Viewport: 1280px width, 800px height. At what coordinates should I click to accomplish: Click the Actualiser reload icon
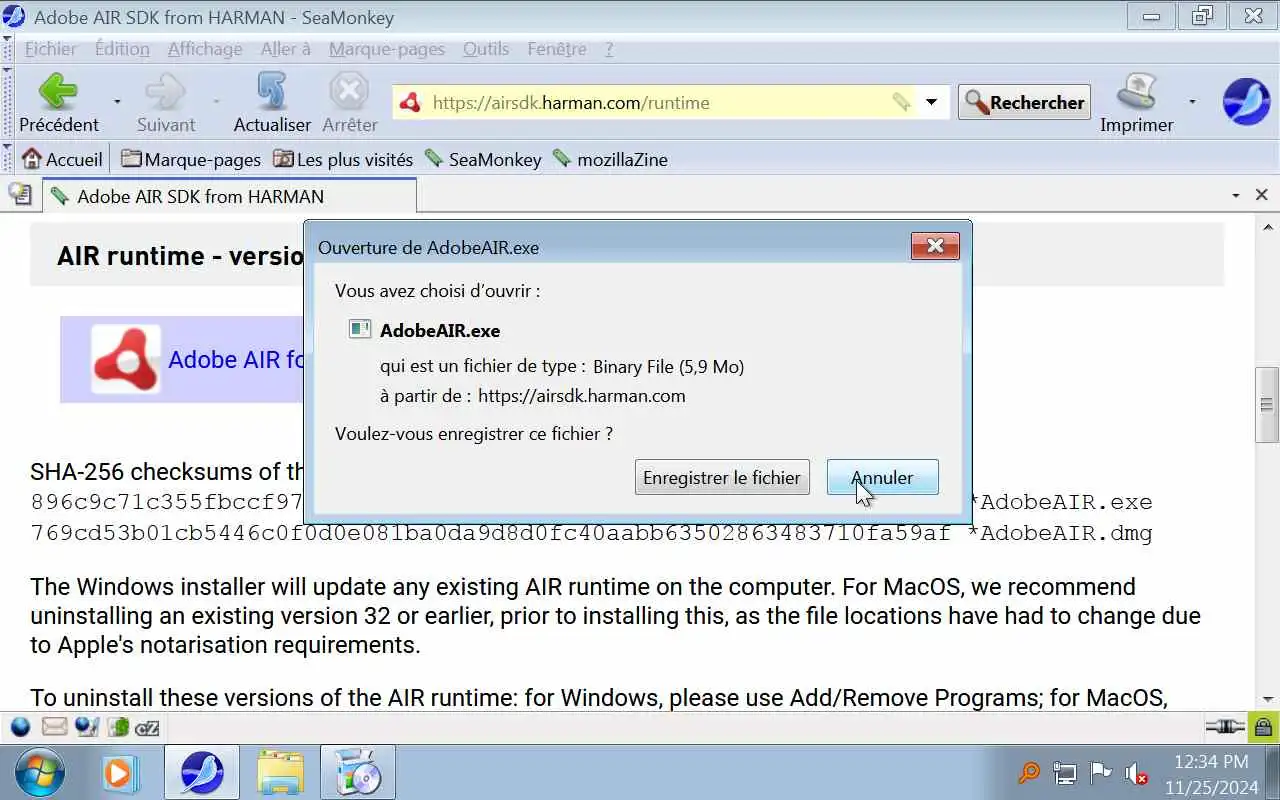pos(272,92)
